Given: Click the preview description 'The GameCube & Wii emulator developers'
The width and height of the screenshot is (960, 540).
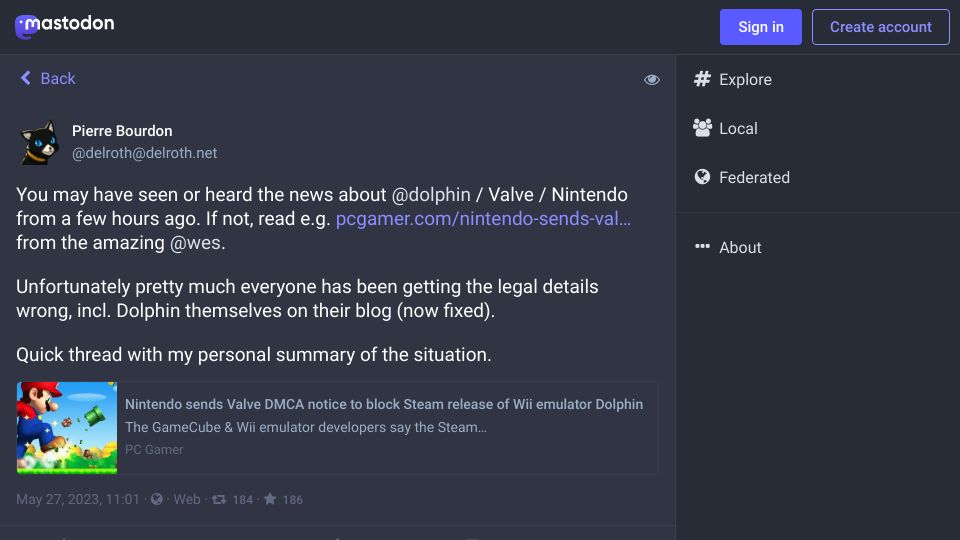Looking at the screenshot, I should coord(306,427).
